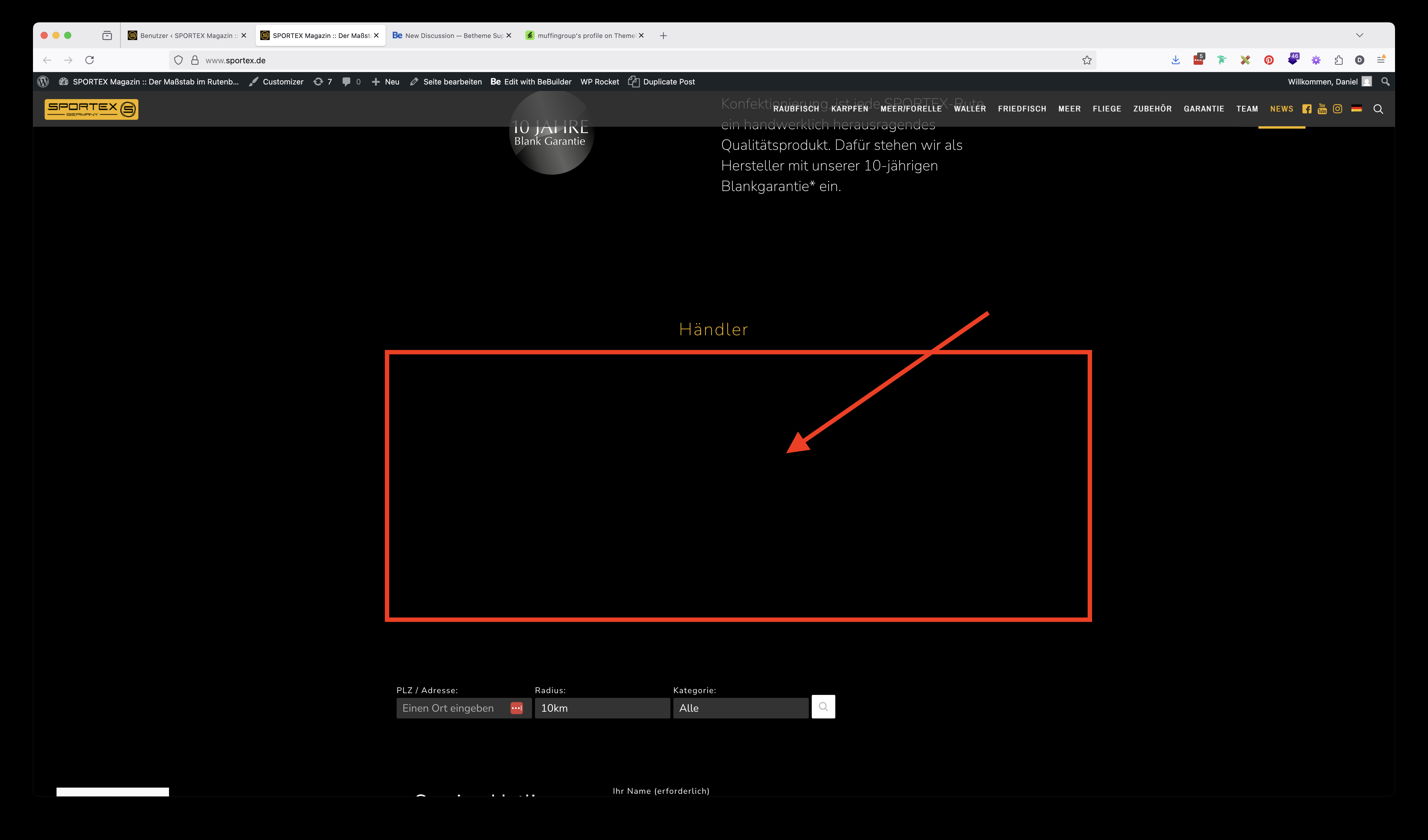Open the Instagram social link
1428x840 pixels.
click(x=1337, y=109)
